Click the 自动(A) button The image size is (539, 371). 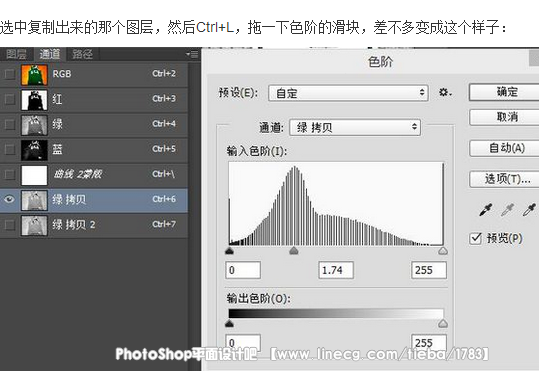[x=505, y=148]
